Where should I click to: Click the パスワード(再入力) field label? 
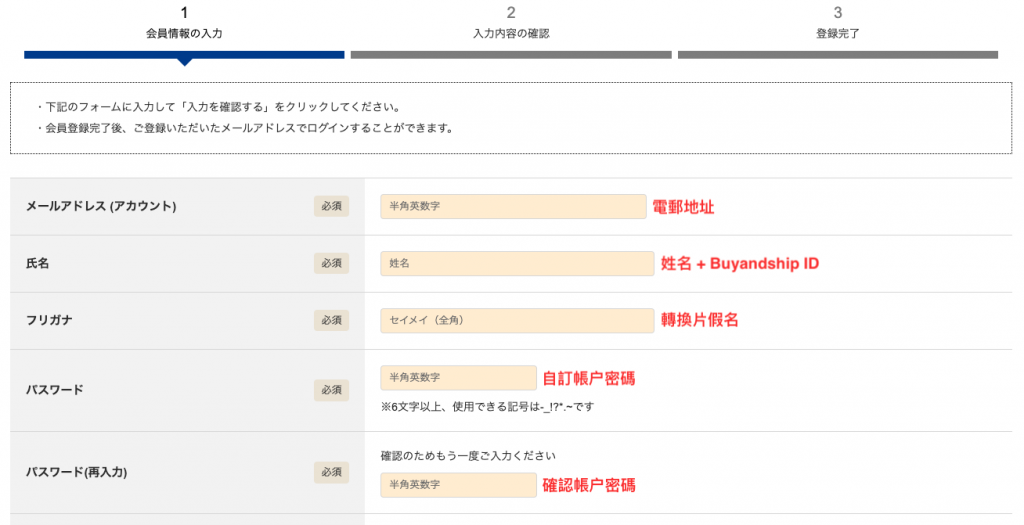76,471
